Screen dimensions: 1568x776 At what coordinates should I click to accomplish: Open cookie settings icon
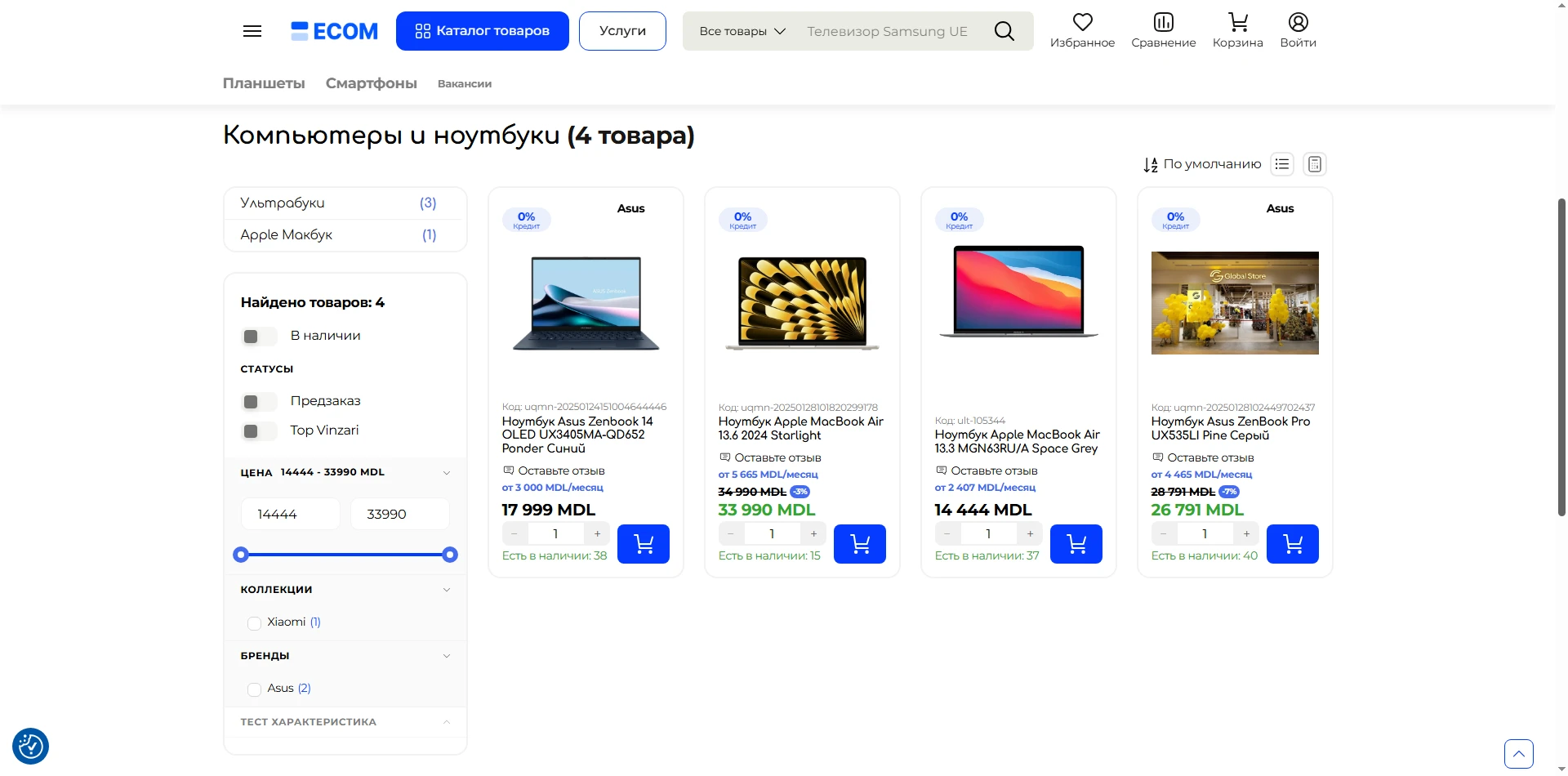(31, 746)
